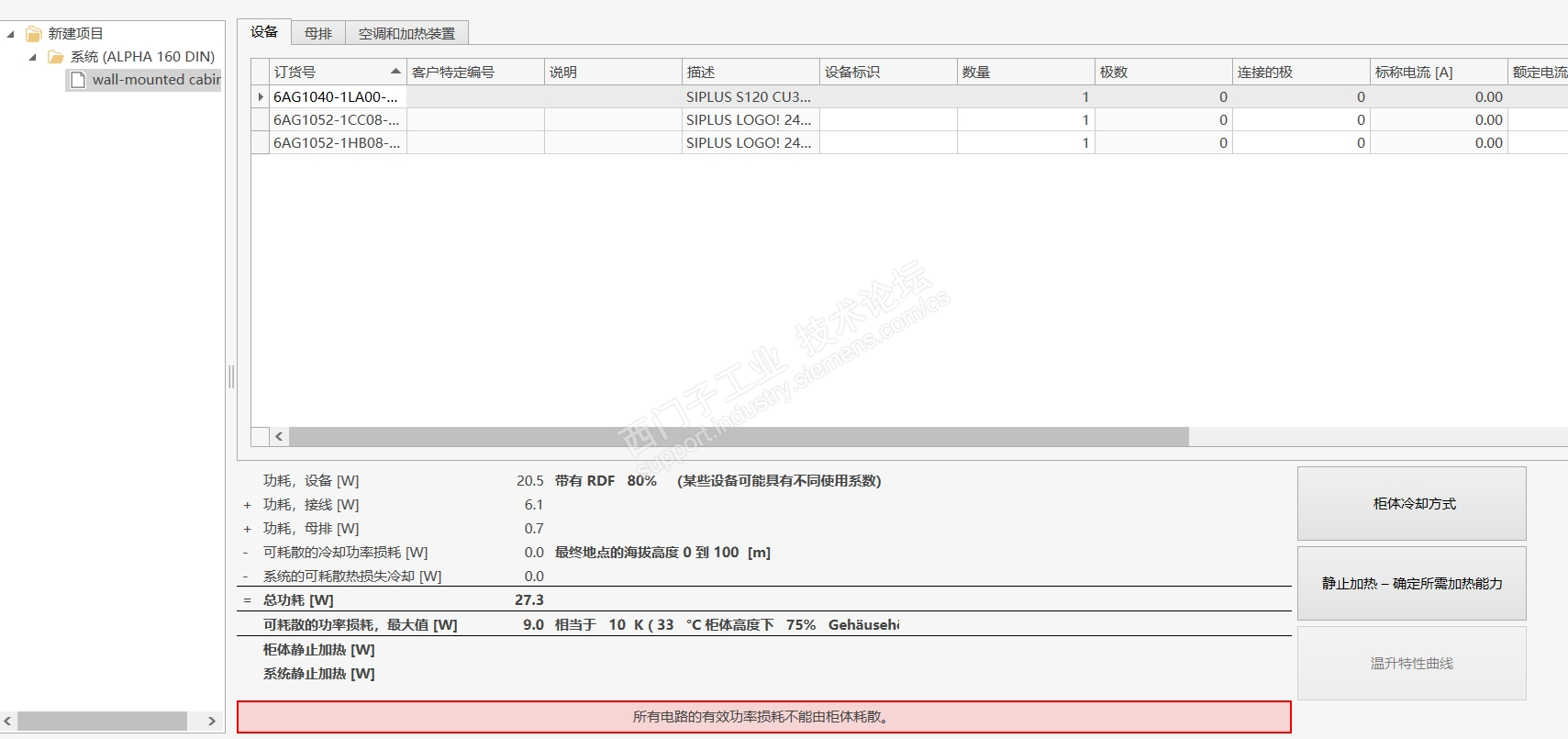Click the 标称电流 [A] column header

pyautogui.click(x=1439, y=72)
